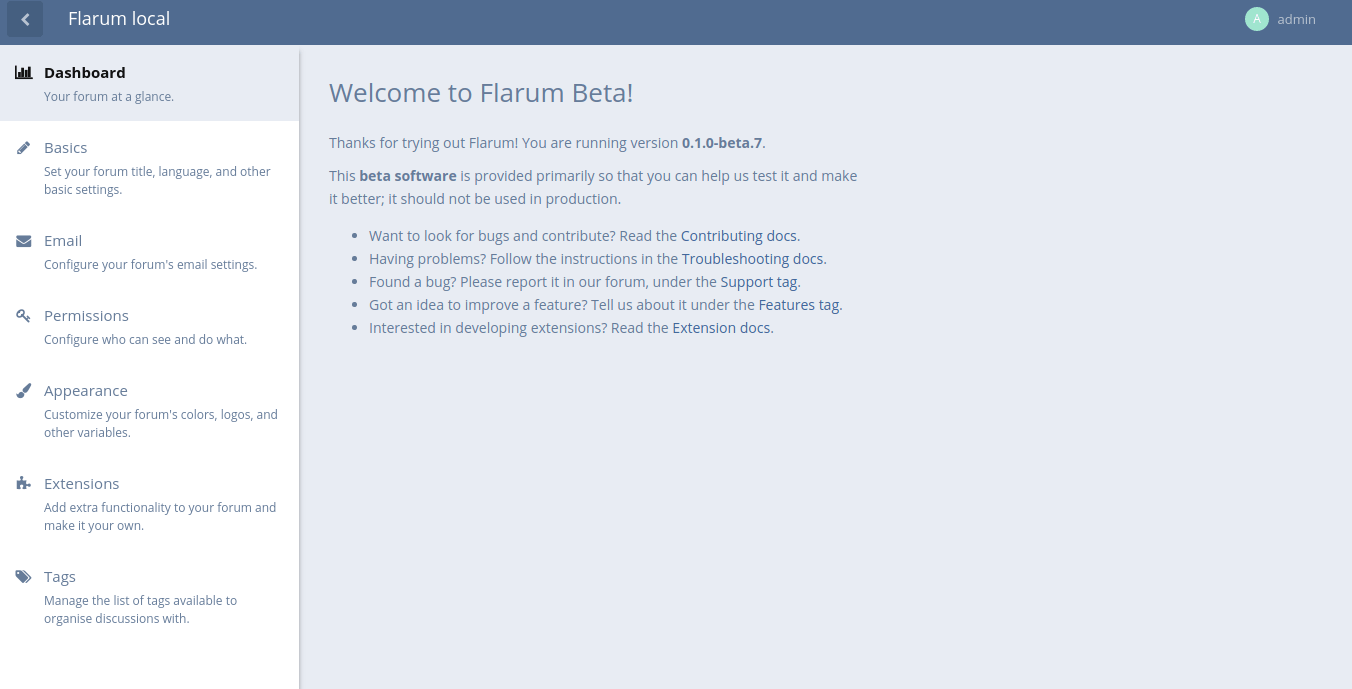Click 'Customize your forum's colors, logos' description
The image size is (1352, 689).
(161, 424)
